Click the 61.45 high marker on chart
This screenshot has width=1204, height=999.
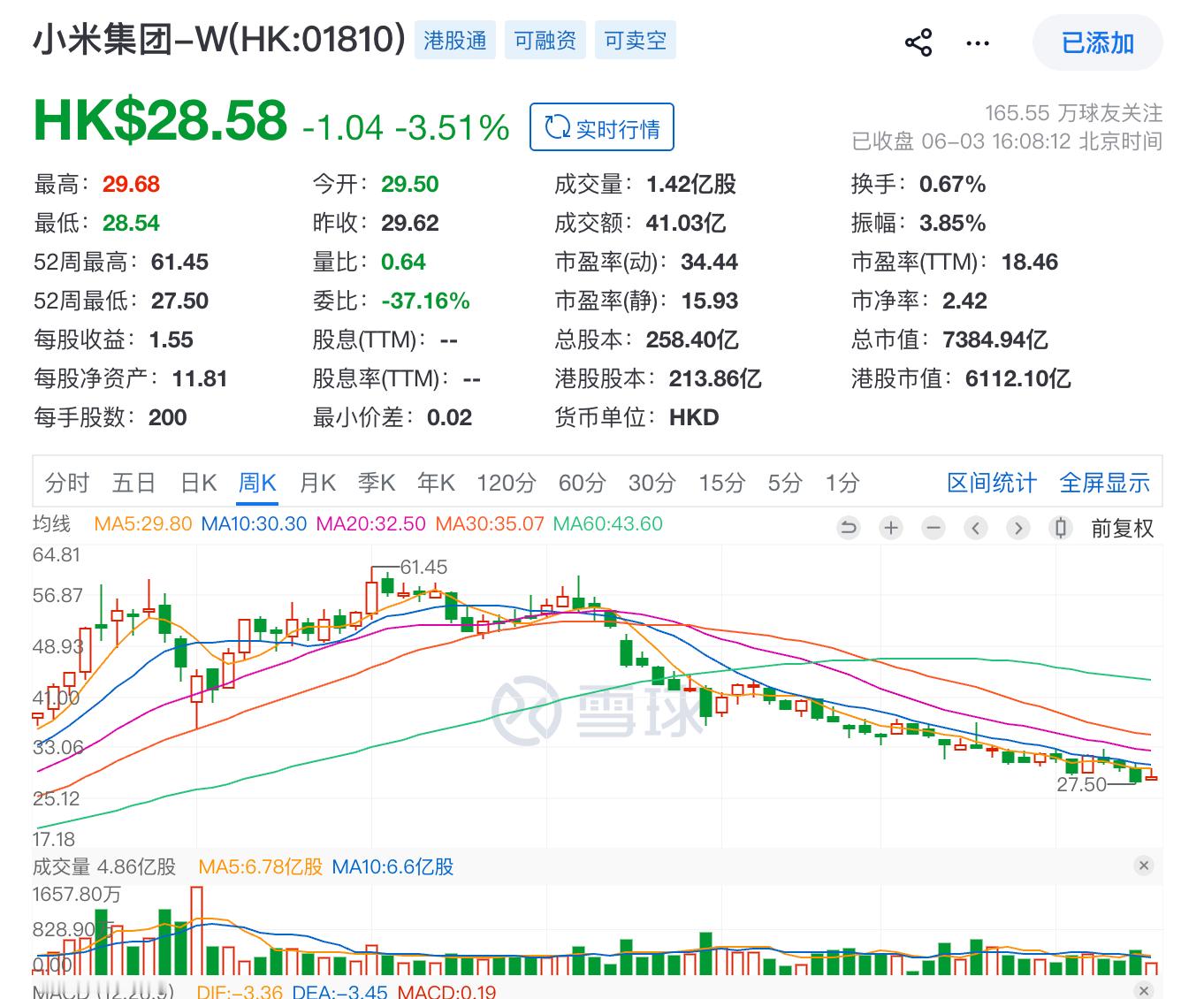[x=423, y=567]
